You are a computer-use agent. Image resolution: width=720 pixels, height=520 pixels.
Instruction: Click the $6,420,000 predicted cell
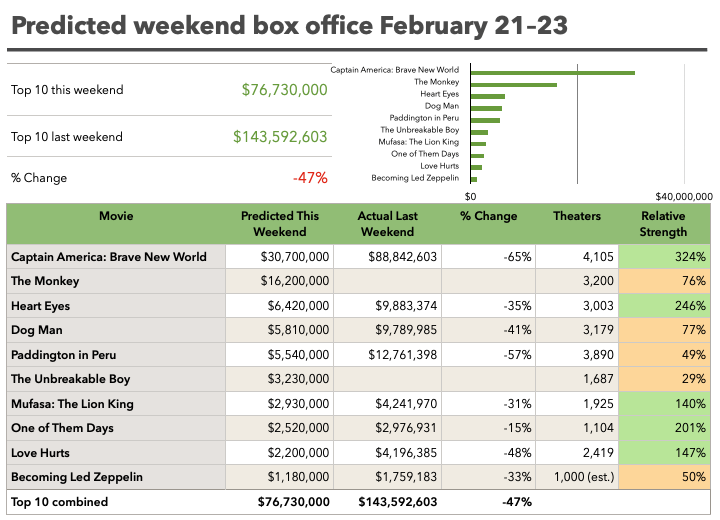[x=280, y=305]
